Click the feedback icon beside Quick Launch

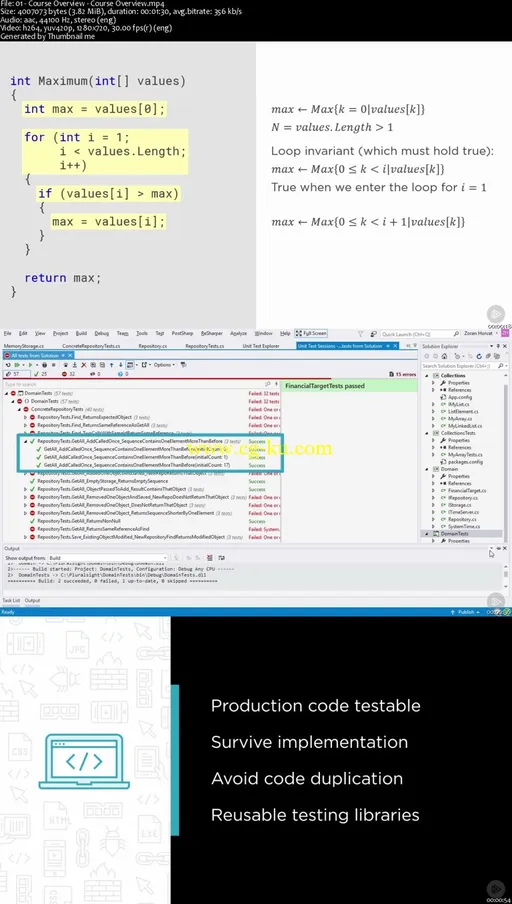373,333
